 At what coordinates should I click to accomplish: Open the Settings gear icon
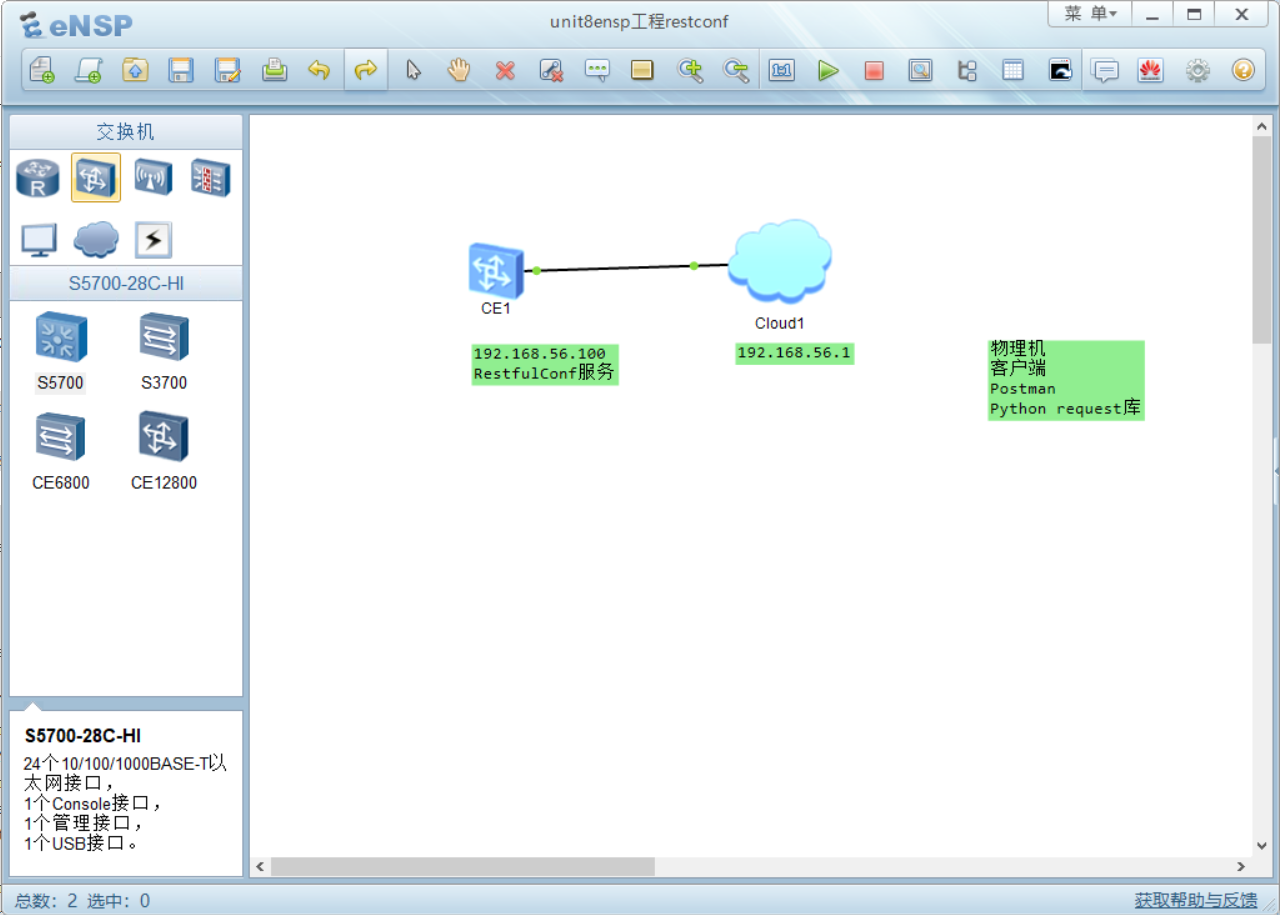click(x=1197, y=71)
